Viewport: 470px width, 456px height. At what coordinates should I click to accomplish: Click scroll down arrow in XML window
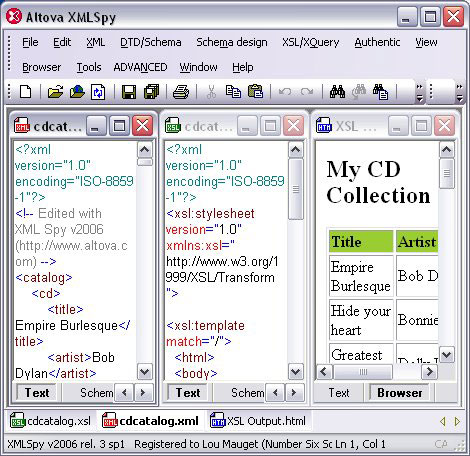click(x=145, y=371)
